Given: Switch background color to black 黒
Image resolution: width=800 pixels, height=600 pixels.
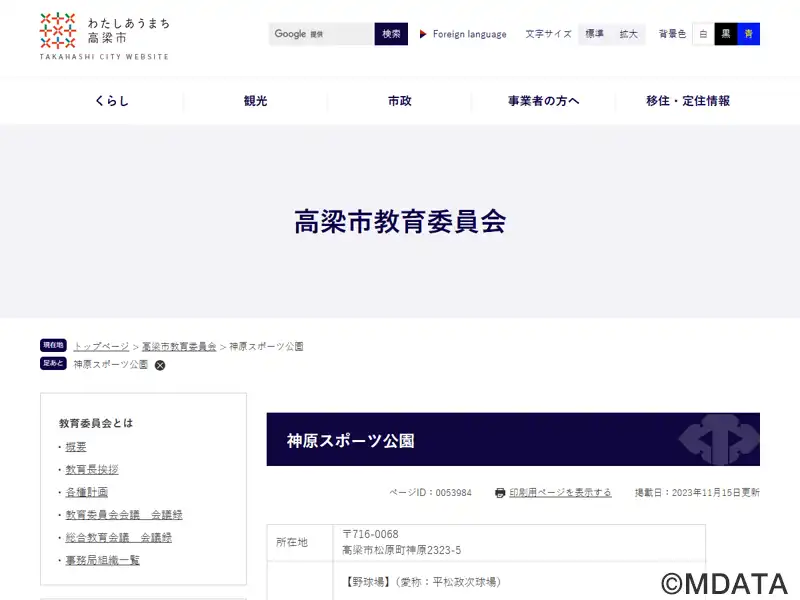Looking at the screenshot, I should pos(726,34).
